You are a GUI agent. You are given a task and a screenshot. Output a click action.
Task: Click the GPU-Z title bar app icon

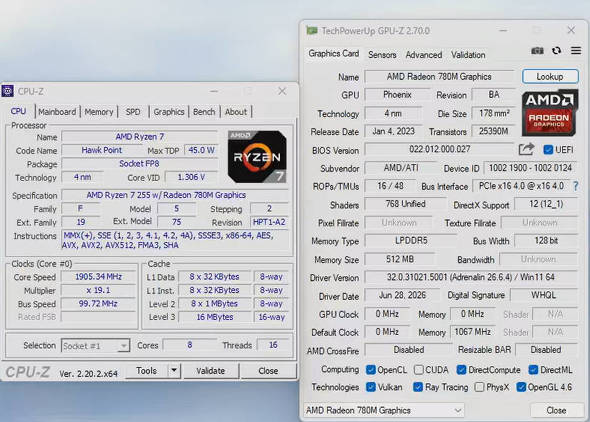point(312,30)
